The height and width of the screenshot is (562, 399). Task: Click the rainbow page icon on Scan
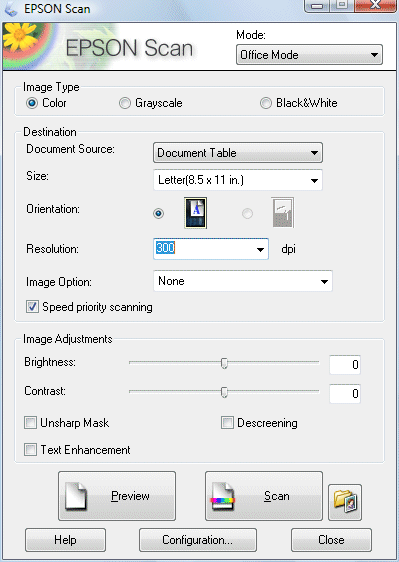[223, 496]
